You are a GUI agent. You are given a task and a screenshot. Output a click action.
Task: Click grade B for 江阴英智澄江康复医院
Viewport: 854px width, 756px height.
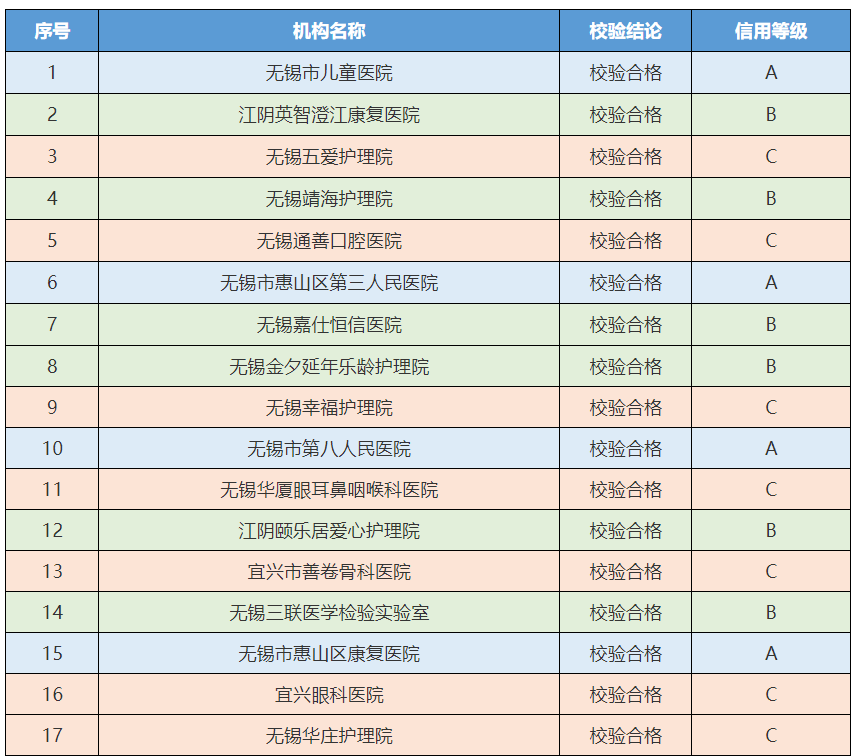pyautogui.click(x=771, y=114)
